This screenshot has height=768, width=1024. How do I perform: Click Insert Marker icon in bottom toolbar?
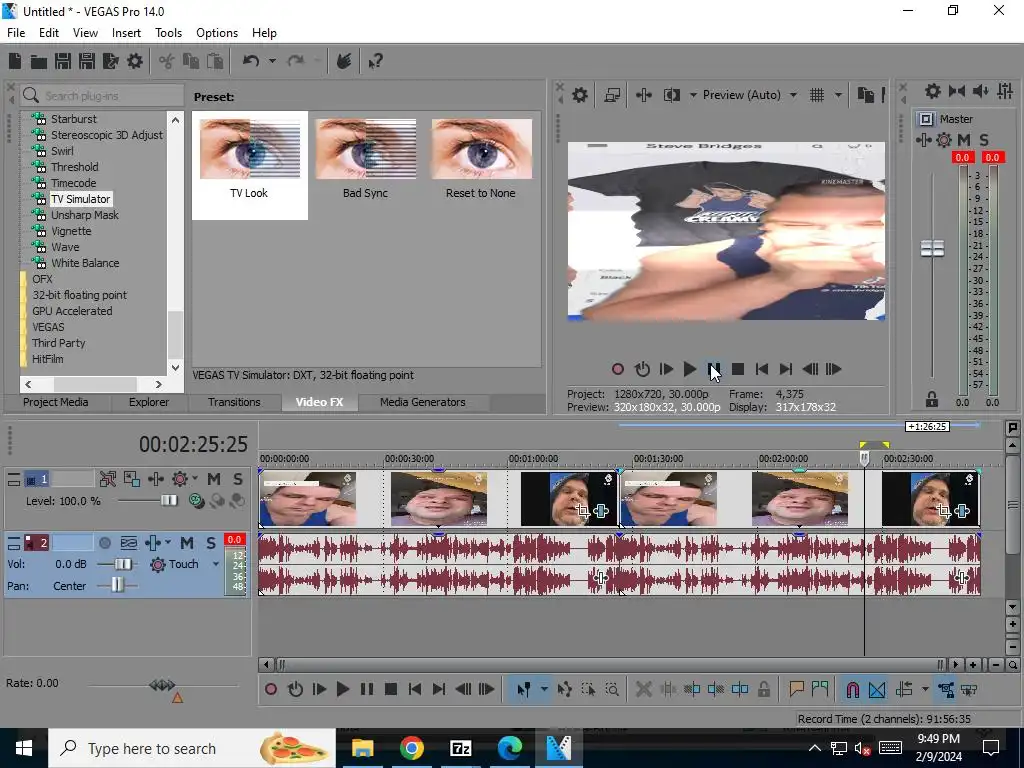pos(796,689)
